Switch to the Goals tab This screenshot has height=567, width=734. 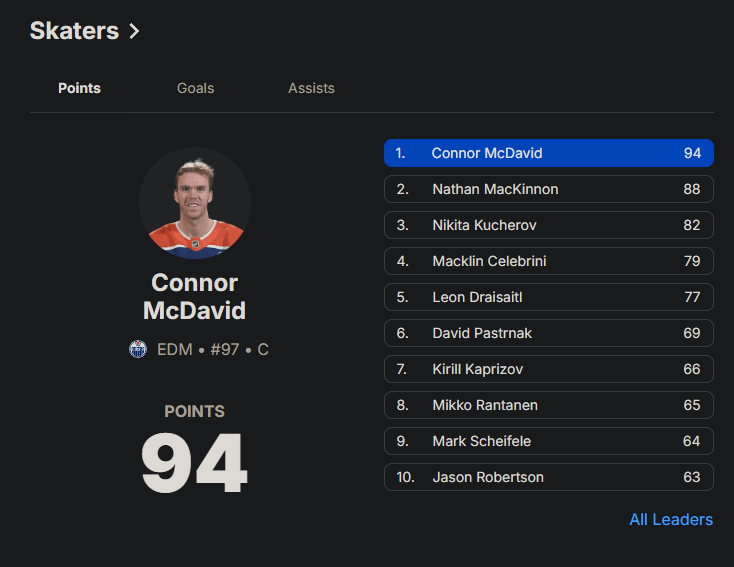pyautogui.click(x=195, y=88)
